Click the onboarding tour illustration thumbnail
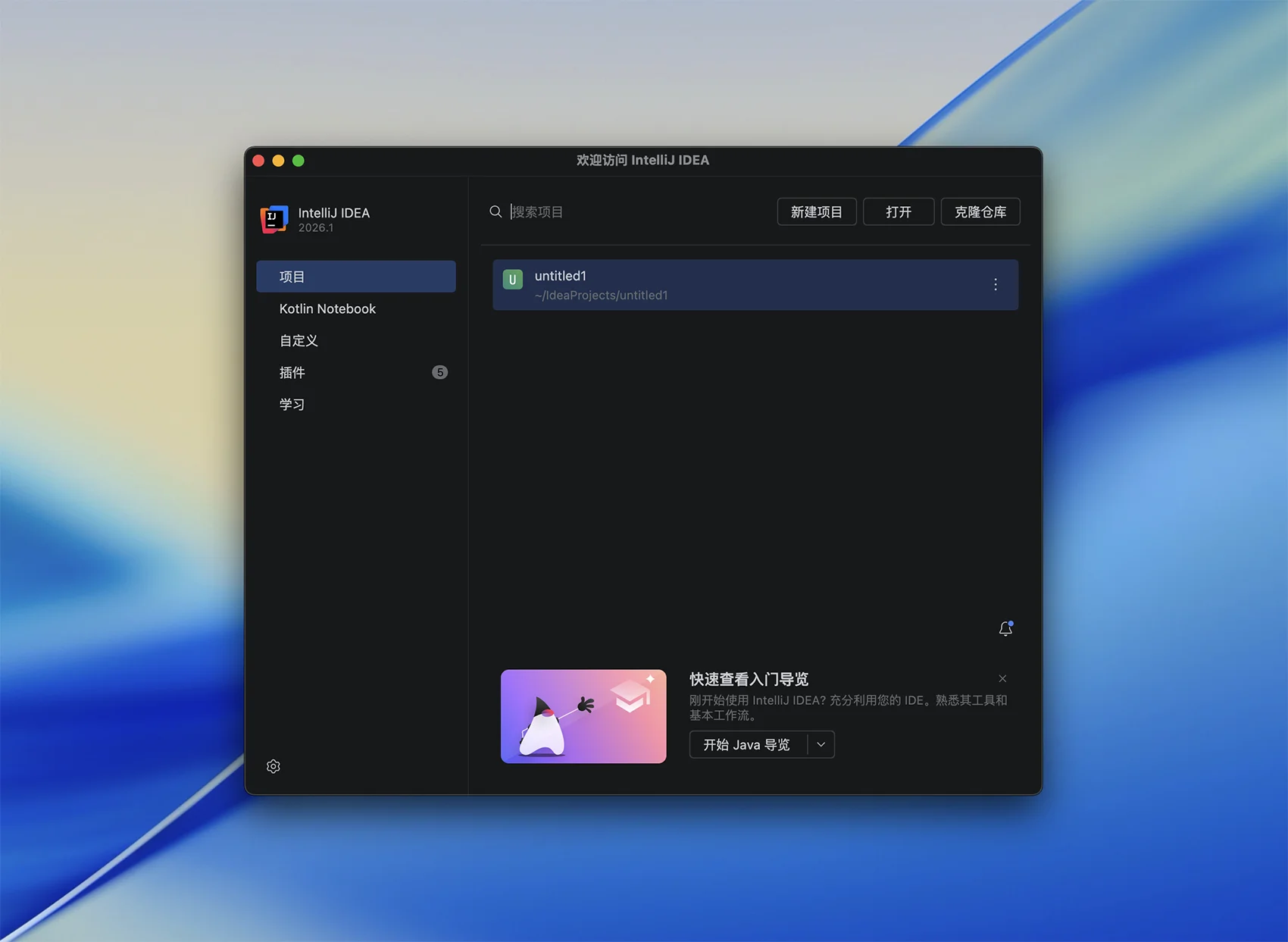The height and width of the screenshot is (942, 1288). point(583,716)
